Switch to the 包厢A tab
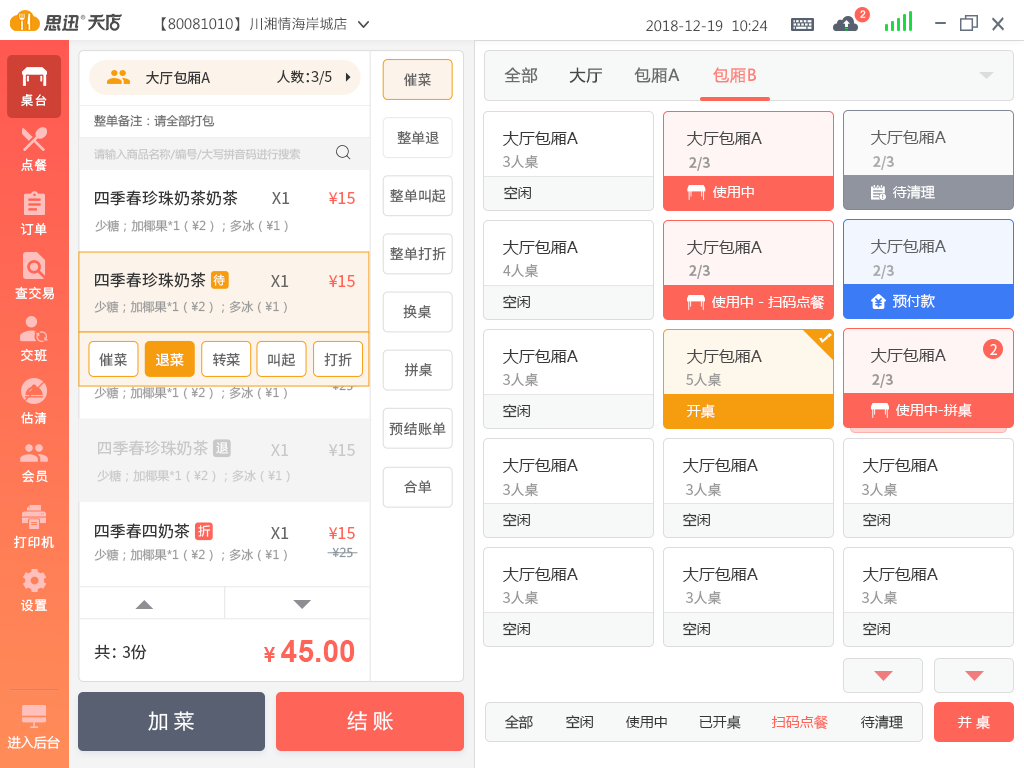 pyautogui.click(x=656, y=76)
